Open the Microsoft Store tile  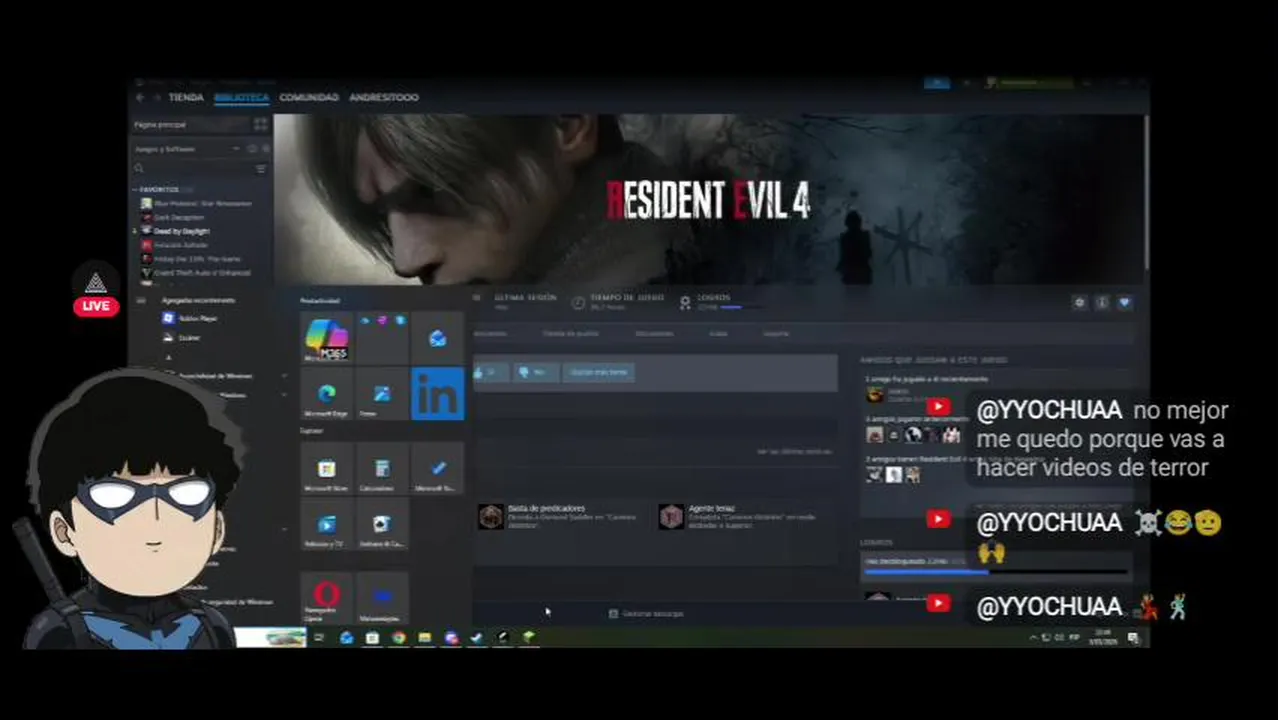(326, 469)
